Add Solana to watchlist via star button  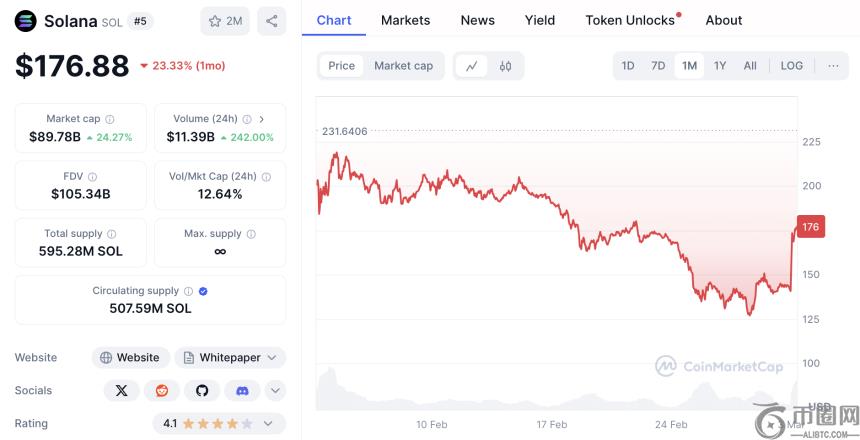pyautogui.click(x=225, y=20)
